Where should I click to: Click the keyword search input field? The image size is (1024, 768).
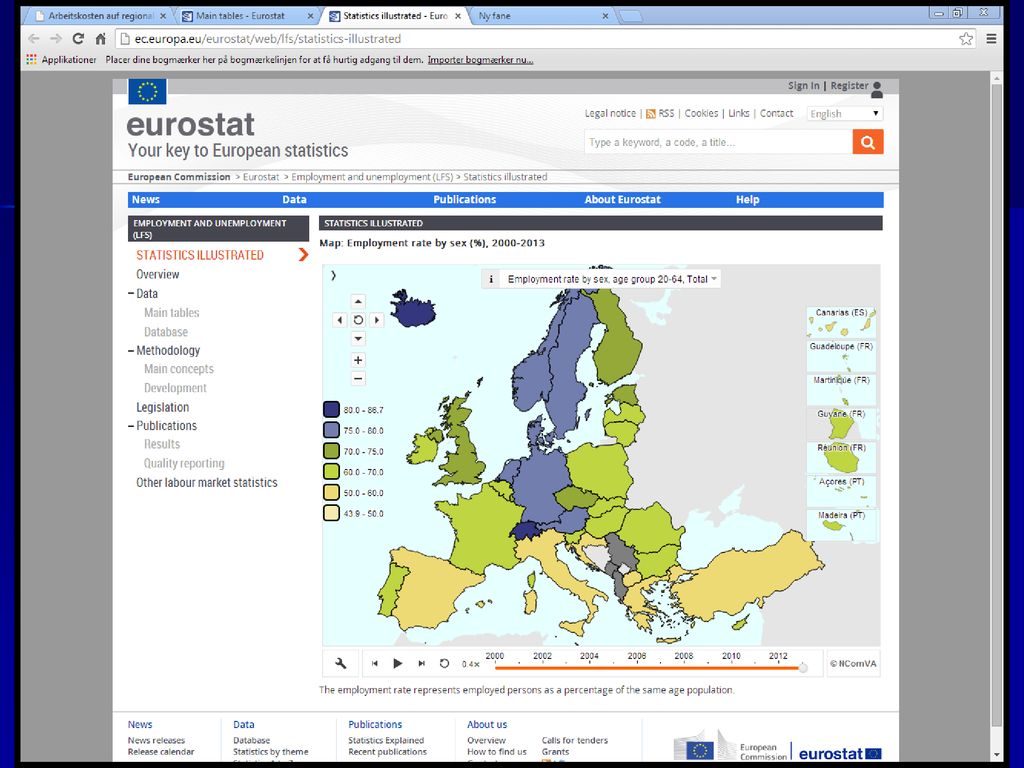(x=718, y=142)
